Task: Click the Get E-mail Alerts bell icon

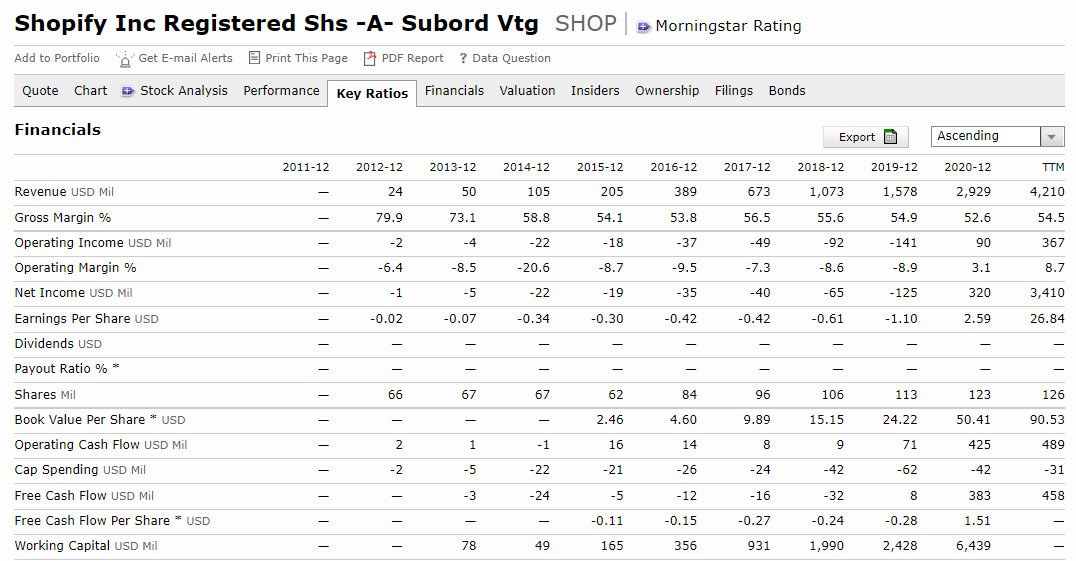Action: [125, 59]
